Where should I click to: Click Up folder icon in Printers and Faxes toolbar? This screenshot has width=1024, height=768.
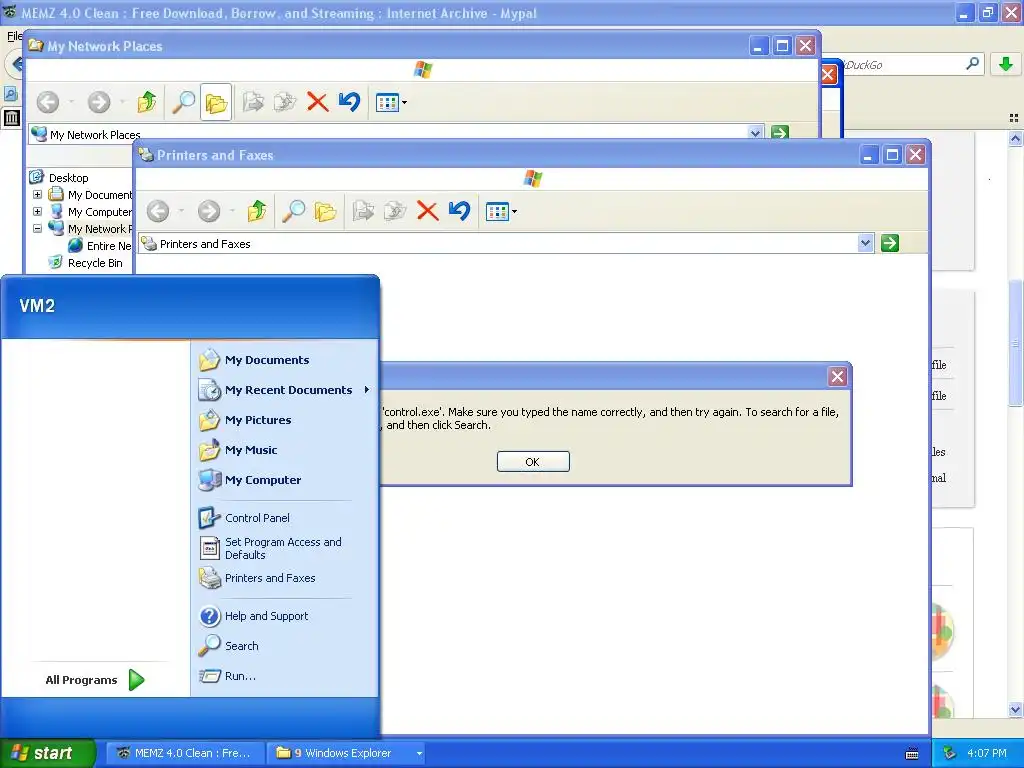257,211
